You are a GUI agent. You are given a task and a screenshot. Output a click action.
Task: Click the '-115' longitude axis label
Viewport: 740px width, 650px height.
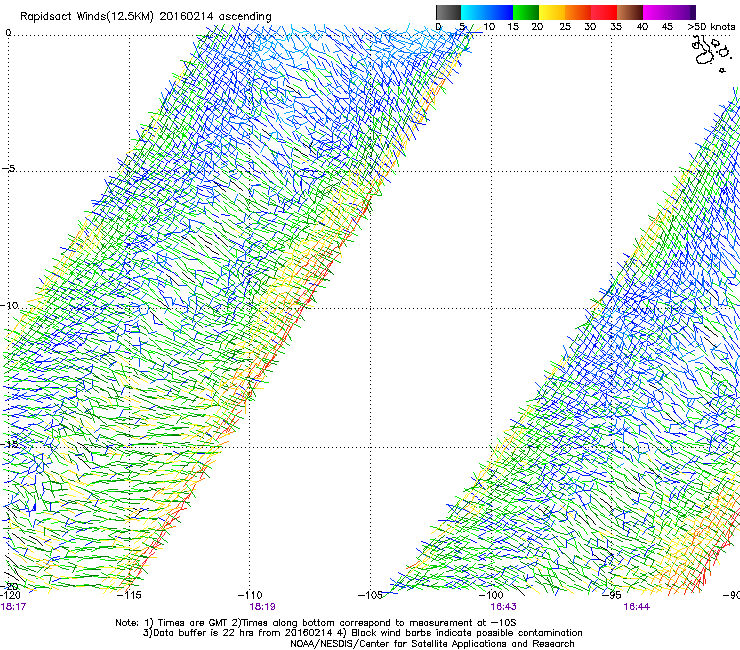pos(129,595)
